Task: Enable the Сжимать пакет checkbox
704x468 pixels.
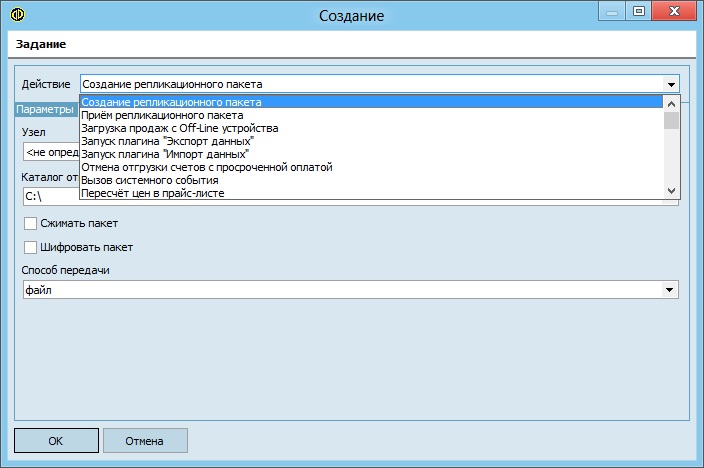Action: coord(30,223)
